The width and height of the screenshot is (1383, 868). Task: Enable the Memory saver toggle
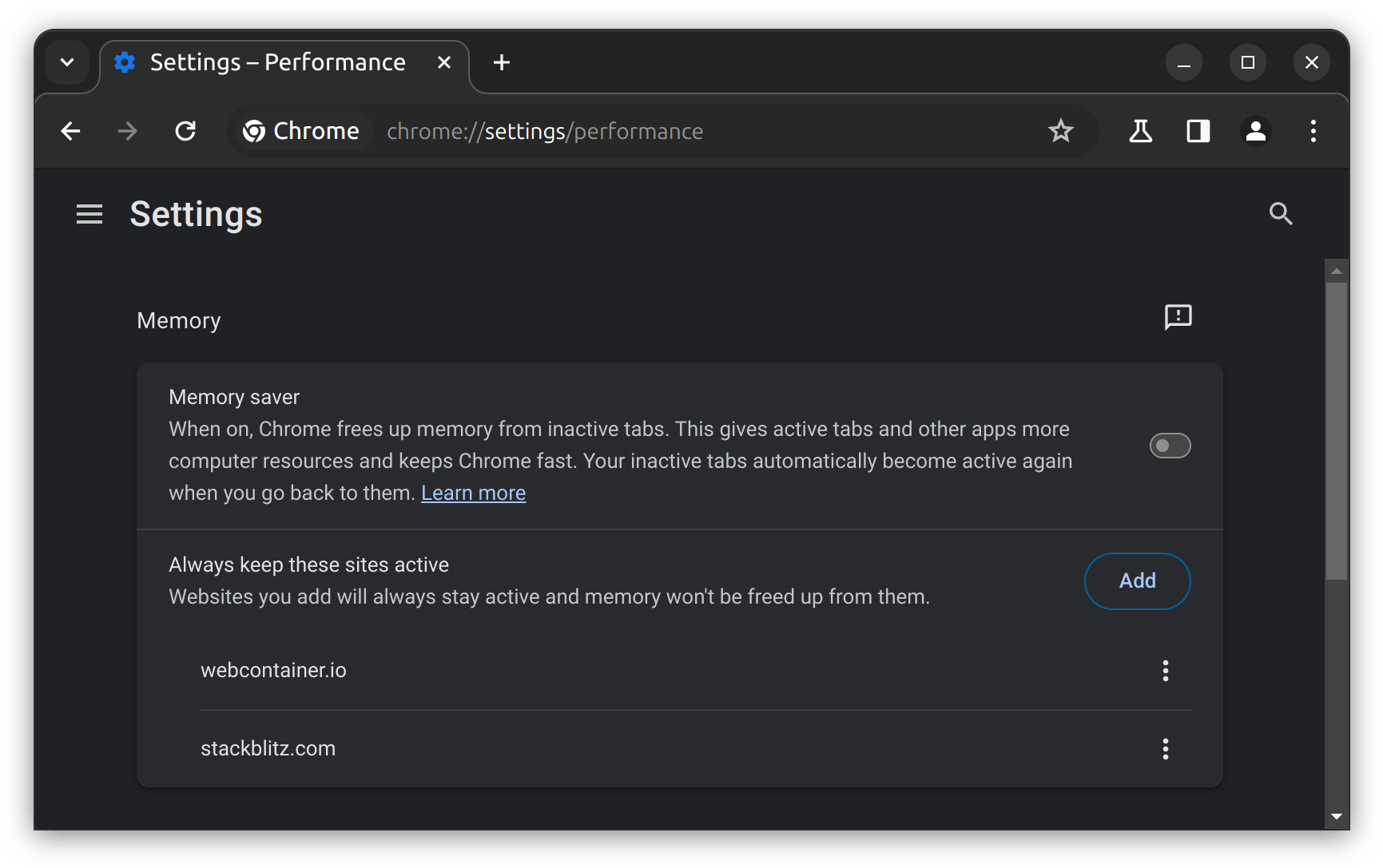click(x=1170, y=446)
